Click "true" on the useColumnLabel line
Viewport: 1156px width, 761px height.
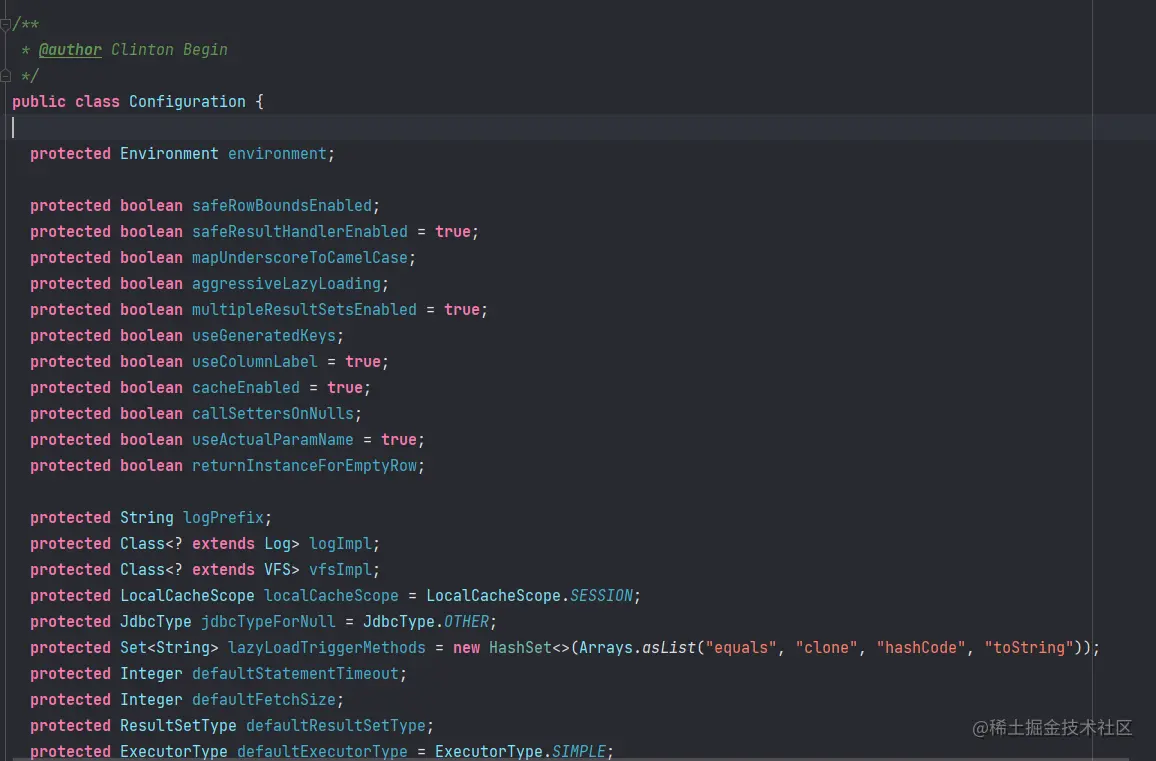[x=363, y=361]
